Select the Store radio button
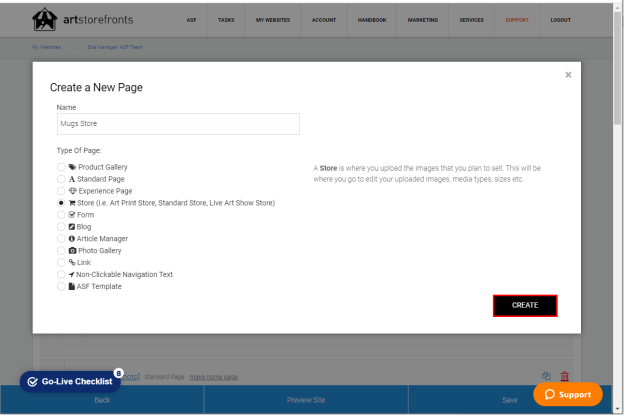624x415 pixels. point(61,203)
